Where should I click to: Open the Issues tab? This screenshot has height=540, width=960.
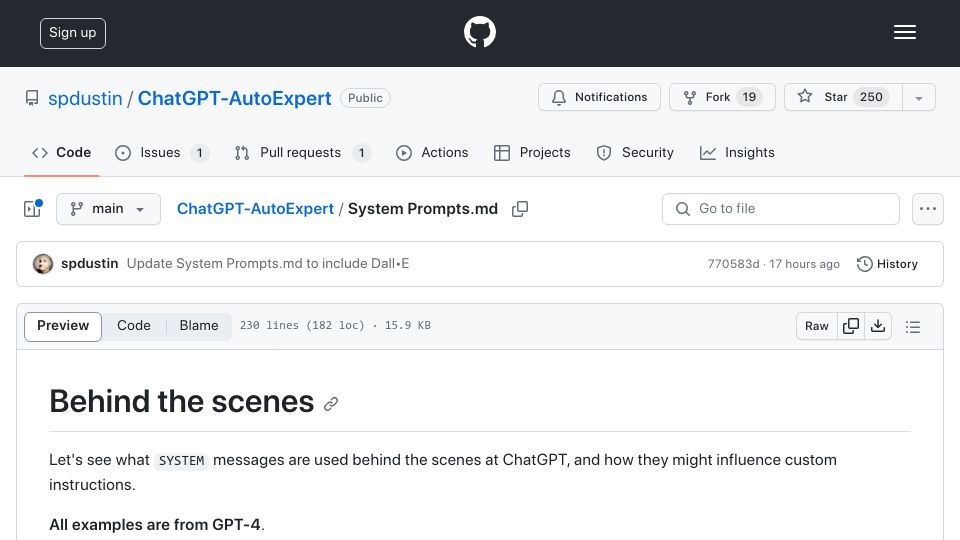[162, 152]
